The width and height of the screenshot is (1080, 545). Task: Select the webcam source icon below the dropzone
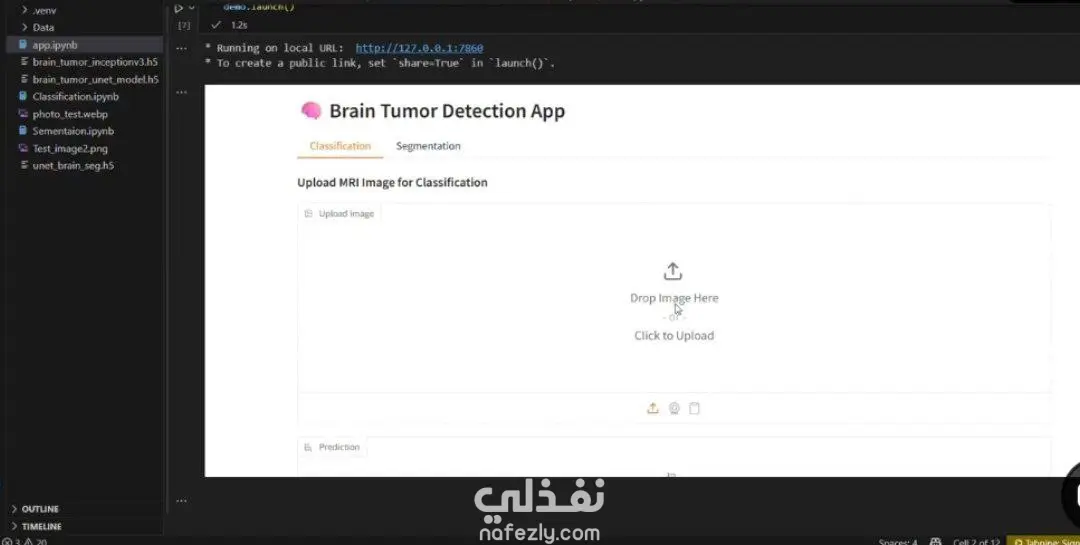click(674, 409)
